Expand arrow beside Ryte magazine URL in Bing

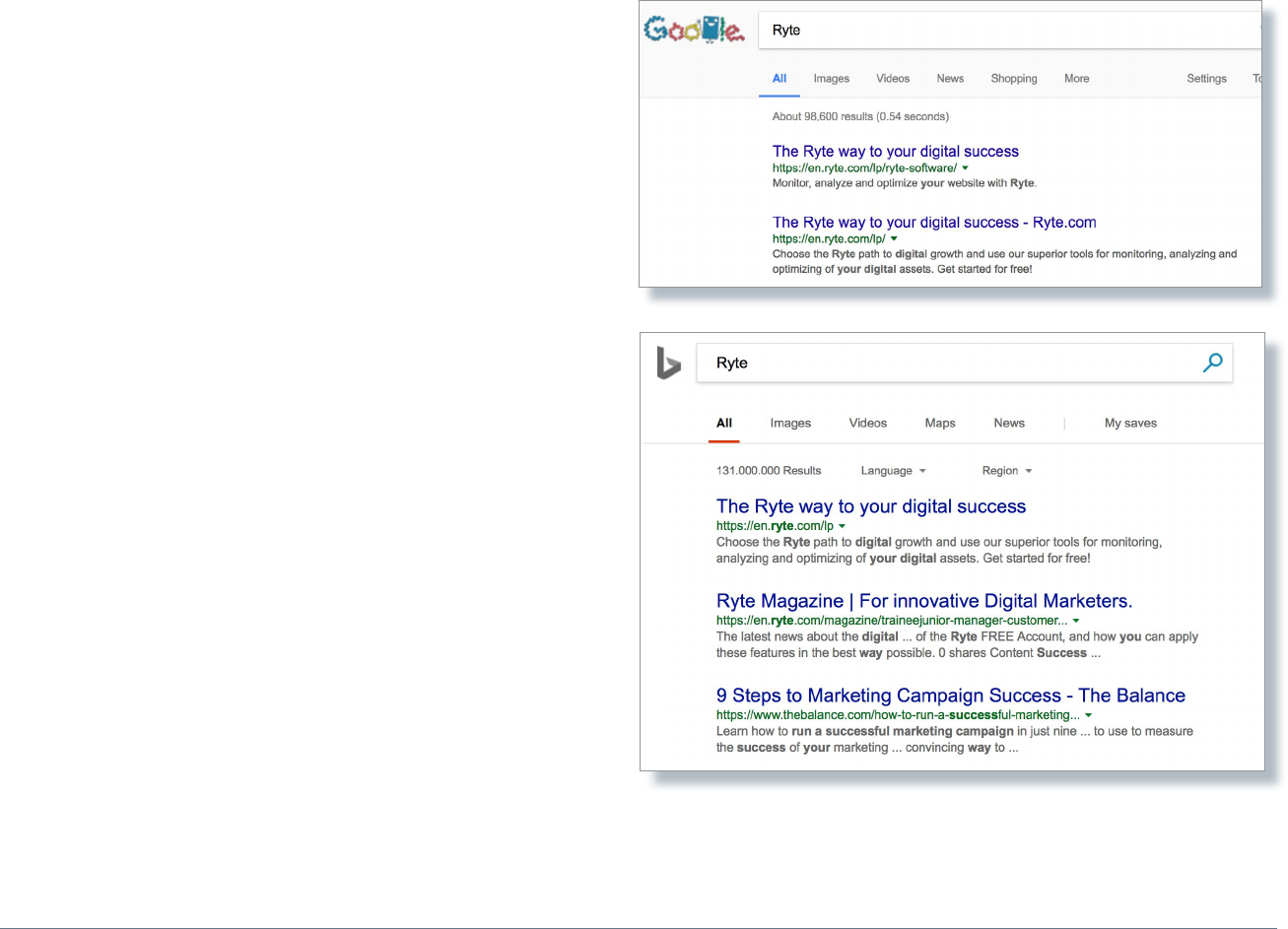click(x=1075, y=621)
